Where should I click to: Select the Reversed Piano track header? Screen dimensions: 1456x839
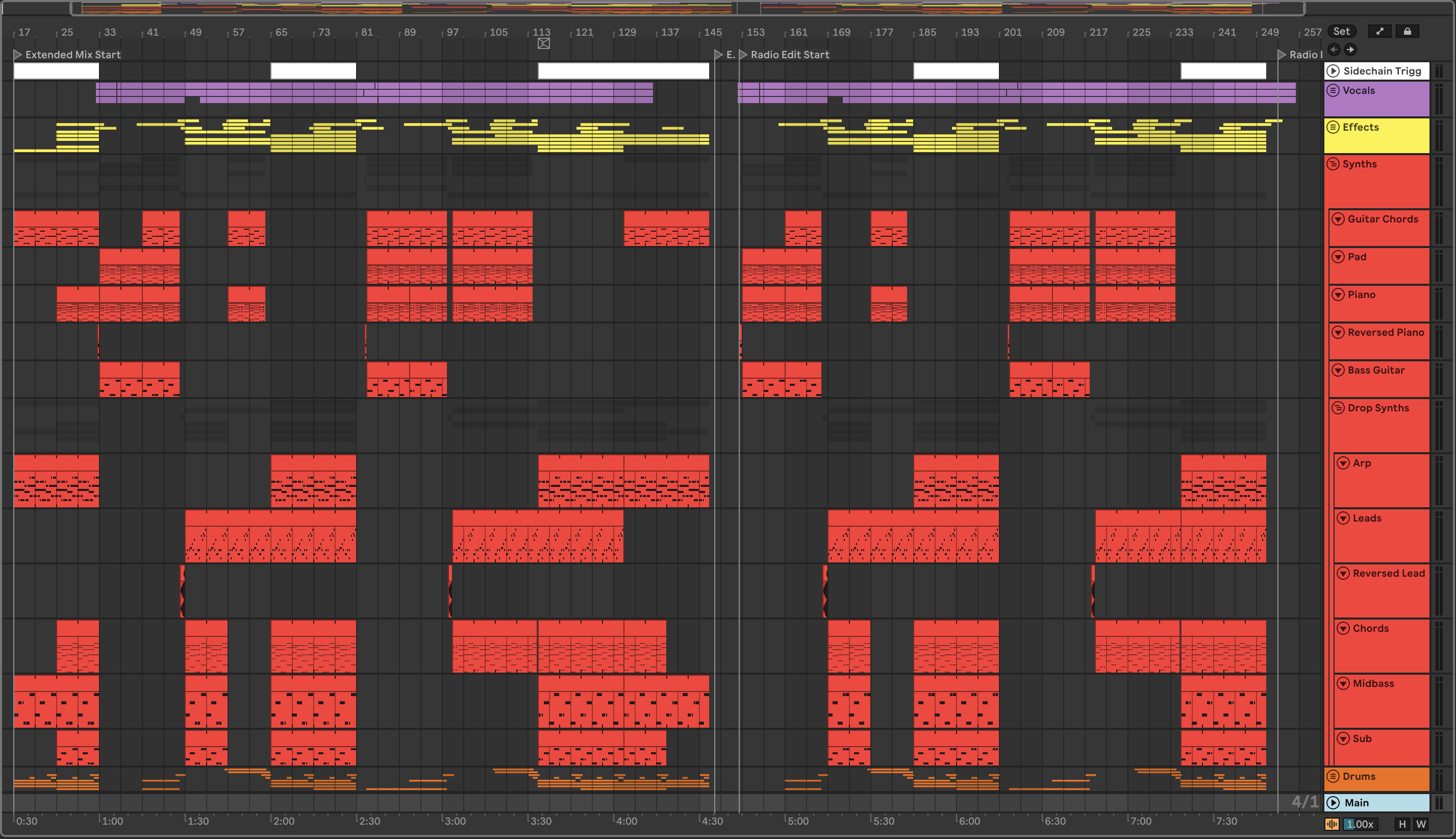click(1385, 333)
